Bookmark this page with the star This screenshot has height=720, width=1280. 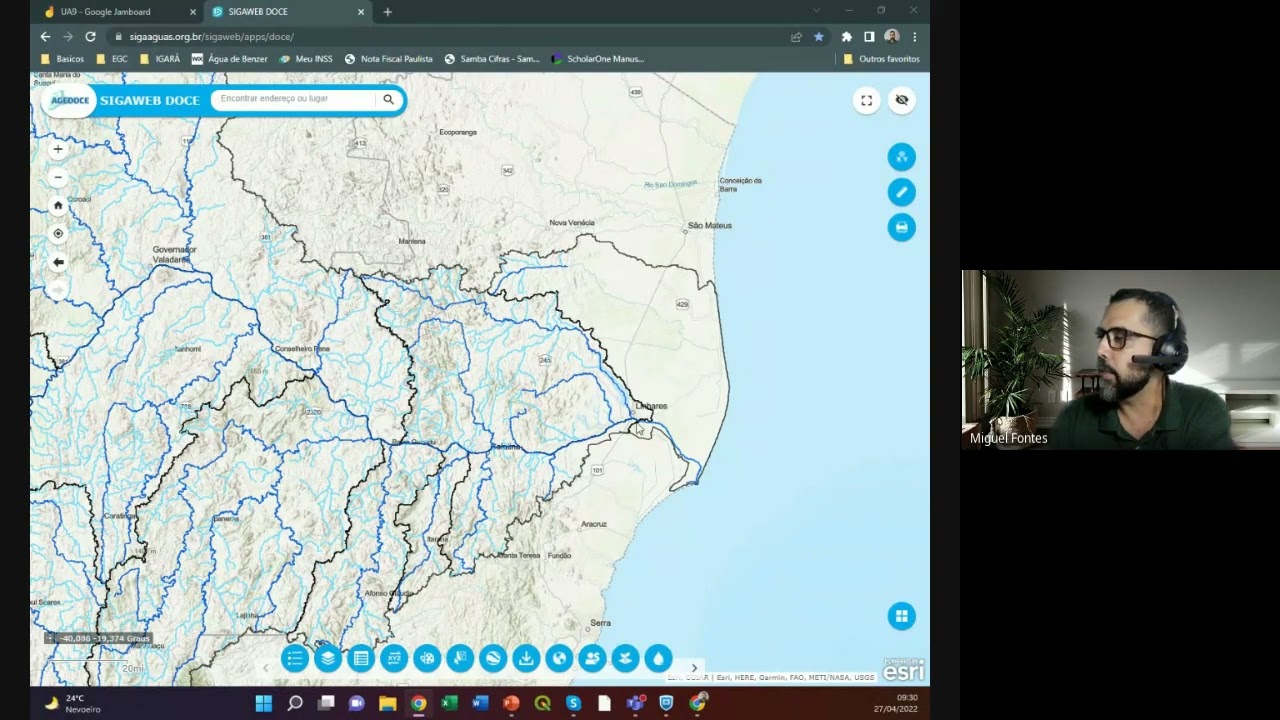(x=819, y=37)
